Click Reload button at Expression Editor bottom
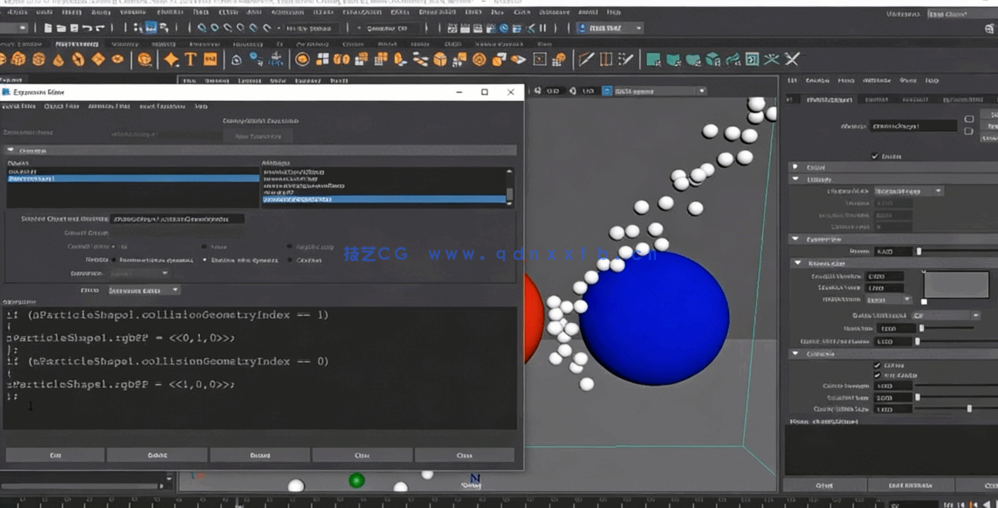Image resolution: width=998 pixels, height=508 pixels. click(260, 455)
